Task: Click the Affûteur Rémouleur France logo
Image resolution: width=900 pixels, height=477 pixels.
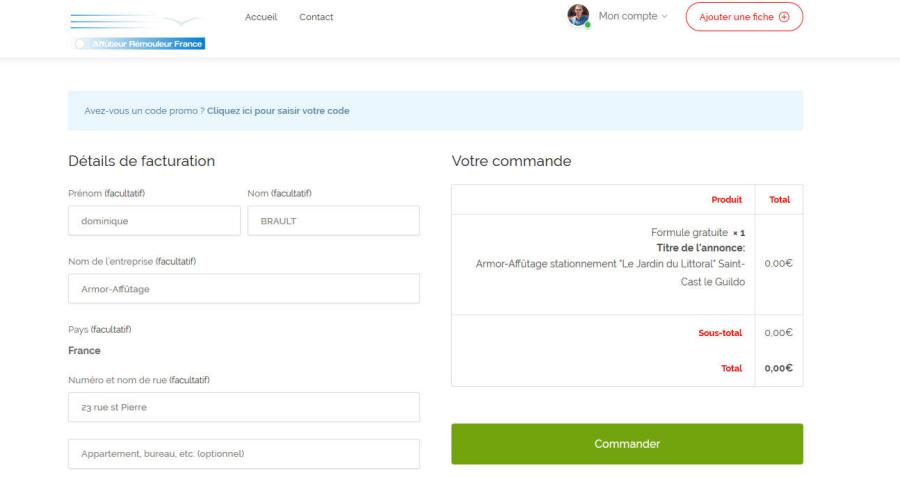Action: (138, 29)
